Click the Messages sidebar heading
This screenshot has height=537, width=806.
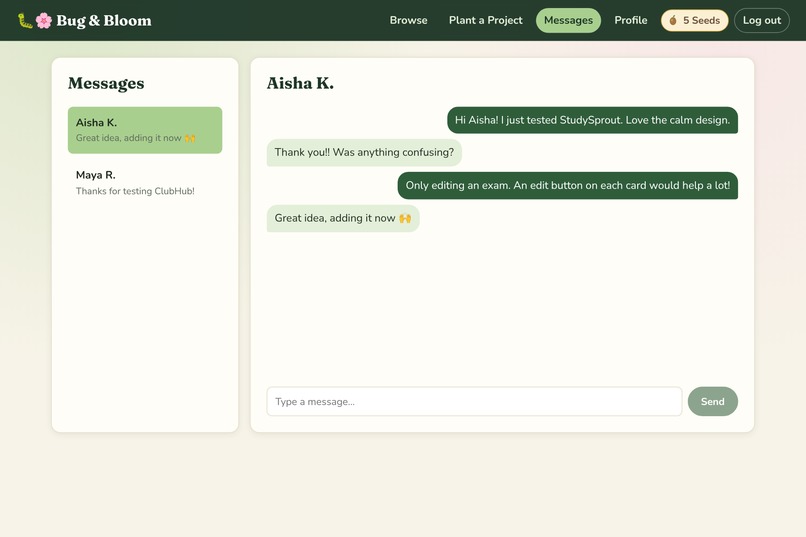[106, 83]
